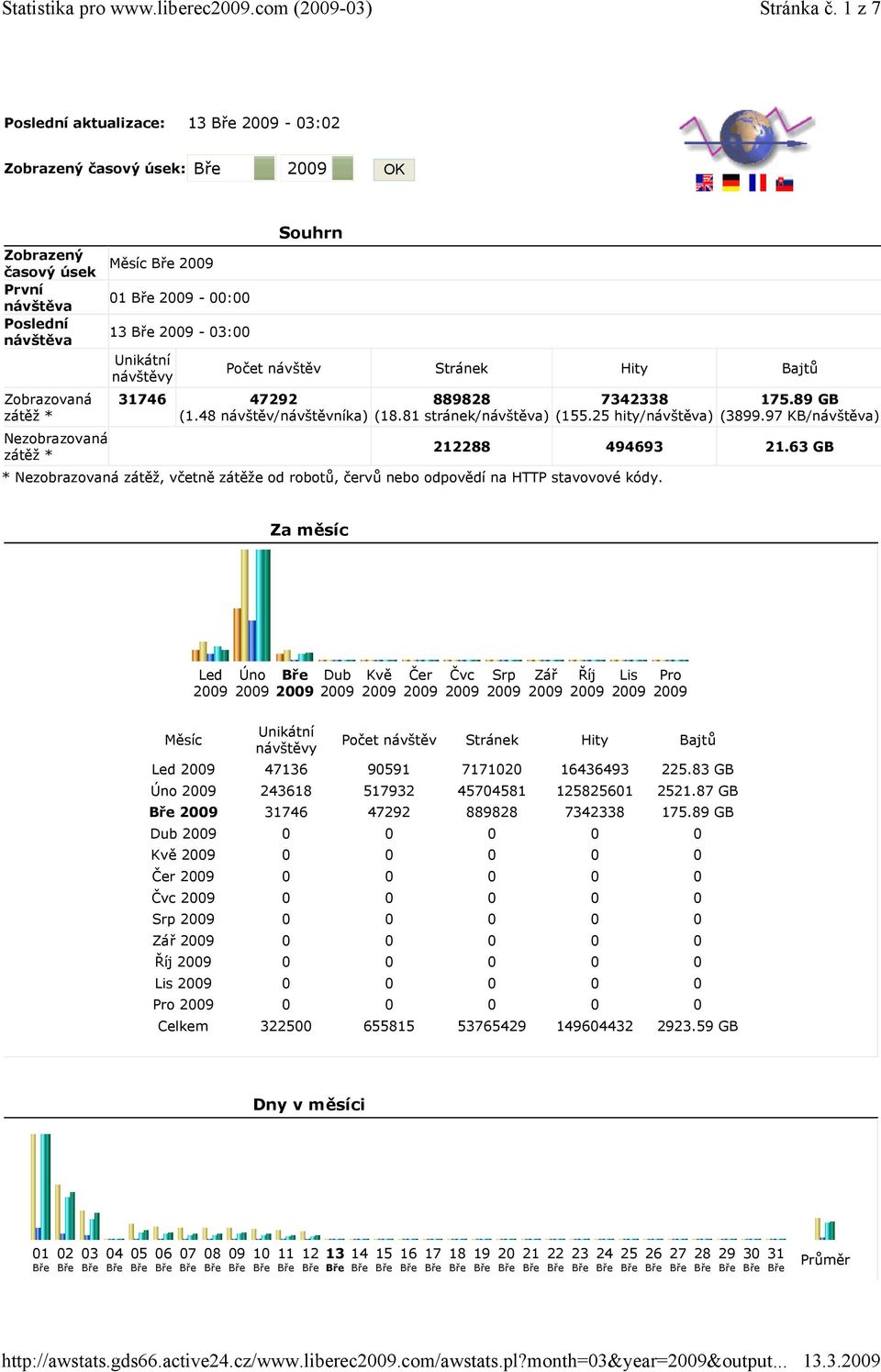
Task: Click the total hits value 149604432
Action: pyautogui.click(x=595, y=1026)
